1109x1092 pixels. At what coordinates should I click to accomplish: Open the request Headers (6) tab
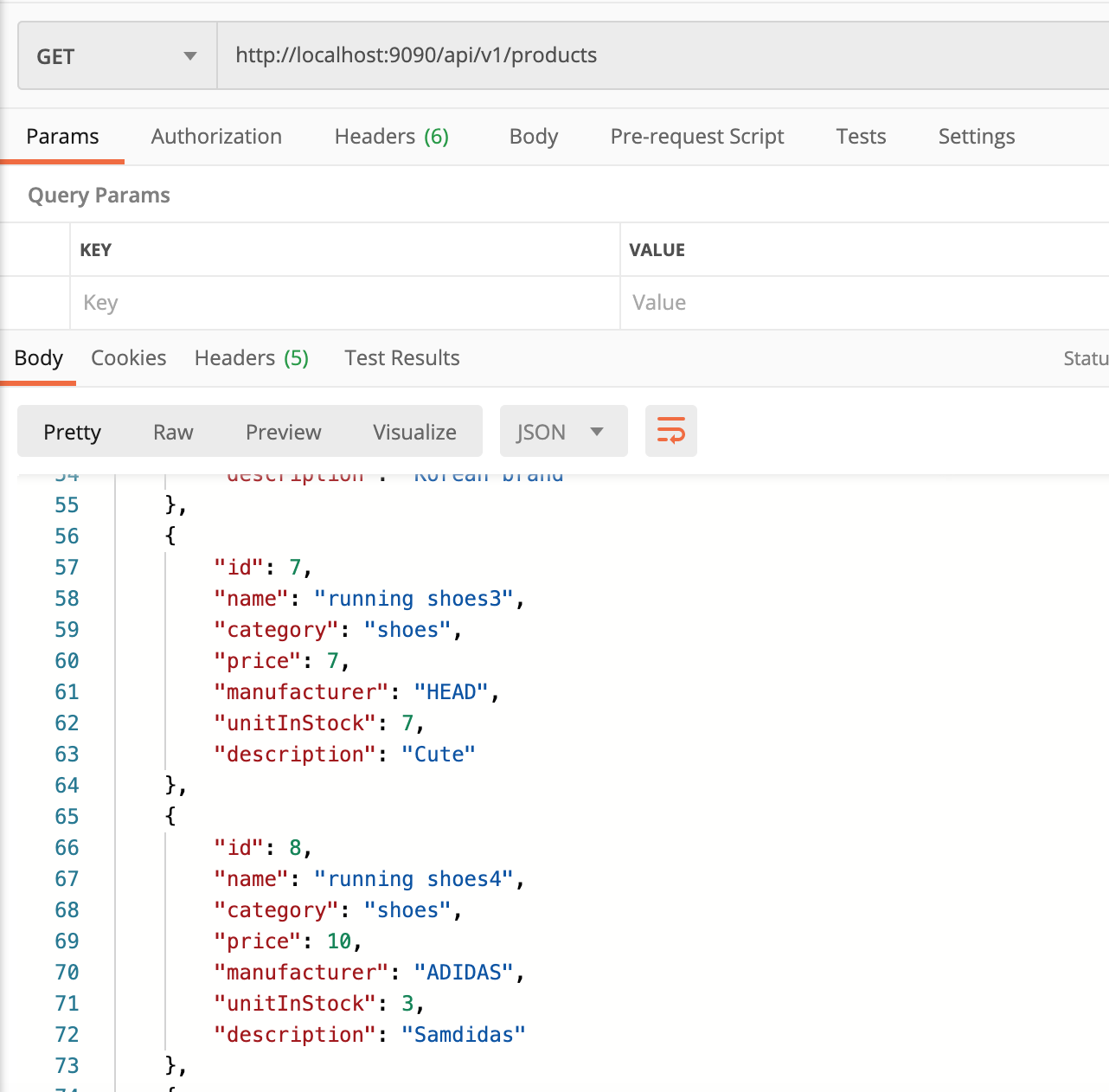point(391,137)
